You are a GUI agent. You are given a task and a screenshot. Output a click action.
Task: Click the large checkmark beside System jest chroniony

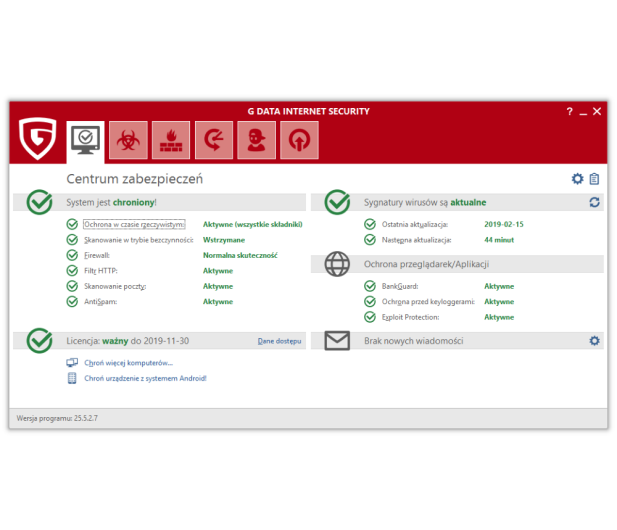[39, 202]
